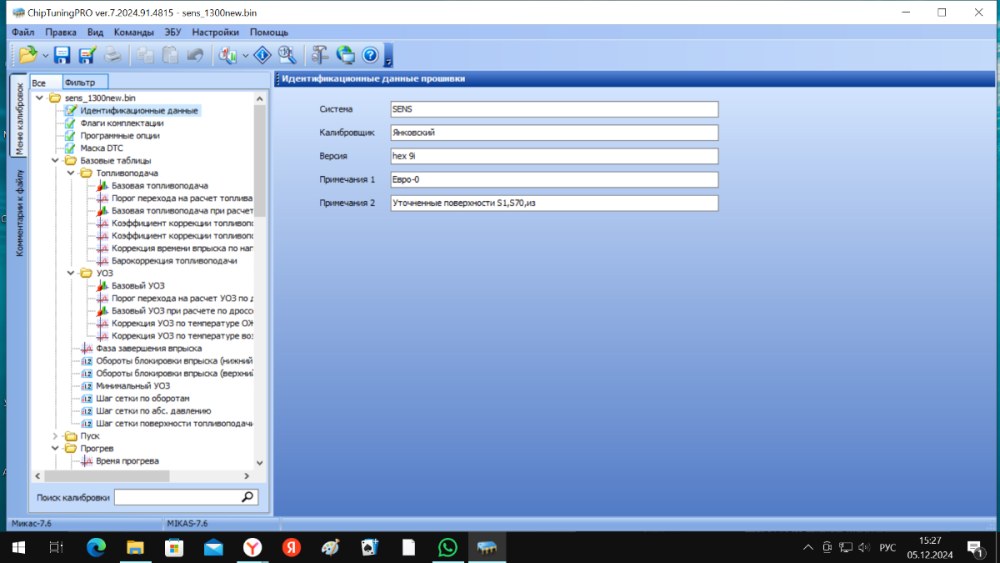Collapse the Прогрев folder

(55, 448)
